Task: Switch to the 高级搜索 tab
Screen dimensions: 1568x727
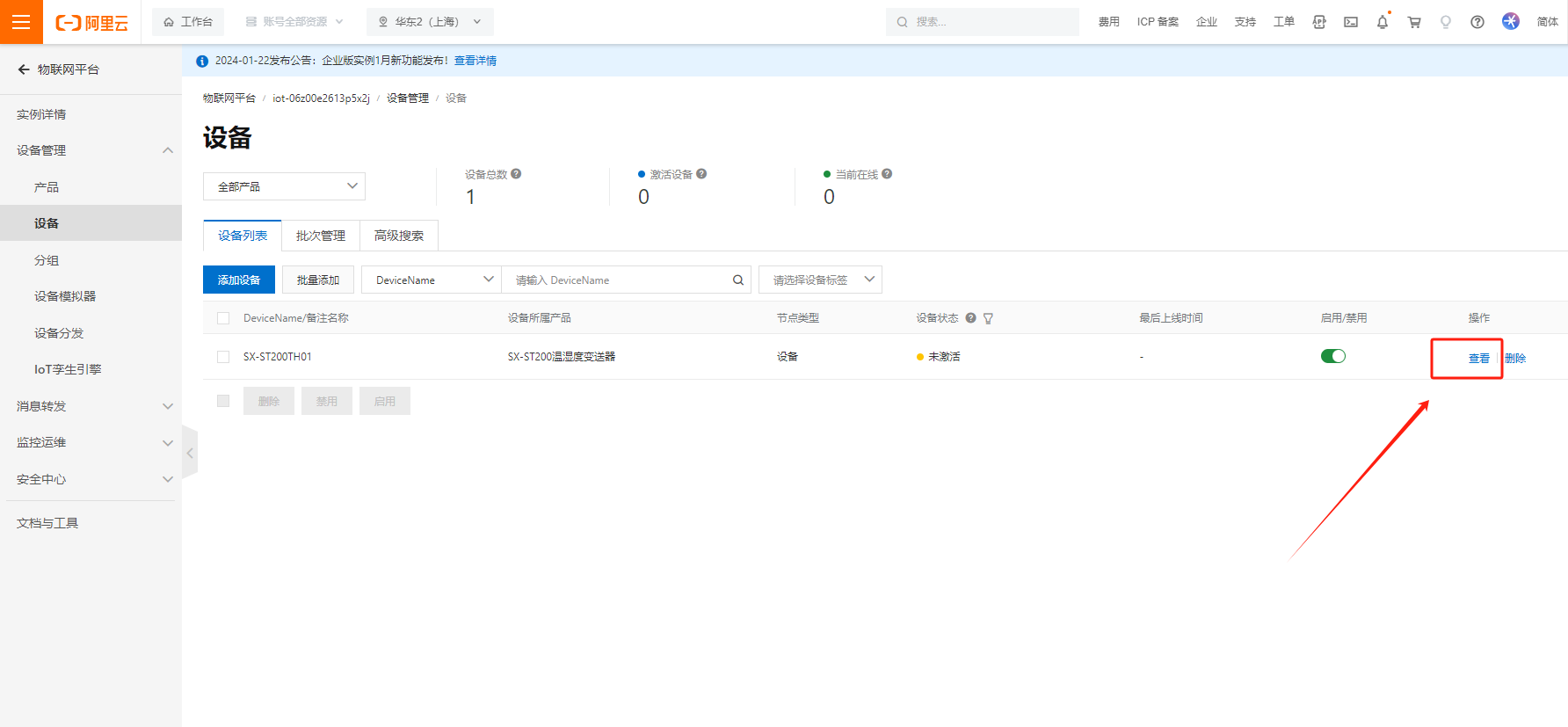Action: 398,236
